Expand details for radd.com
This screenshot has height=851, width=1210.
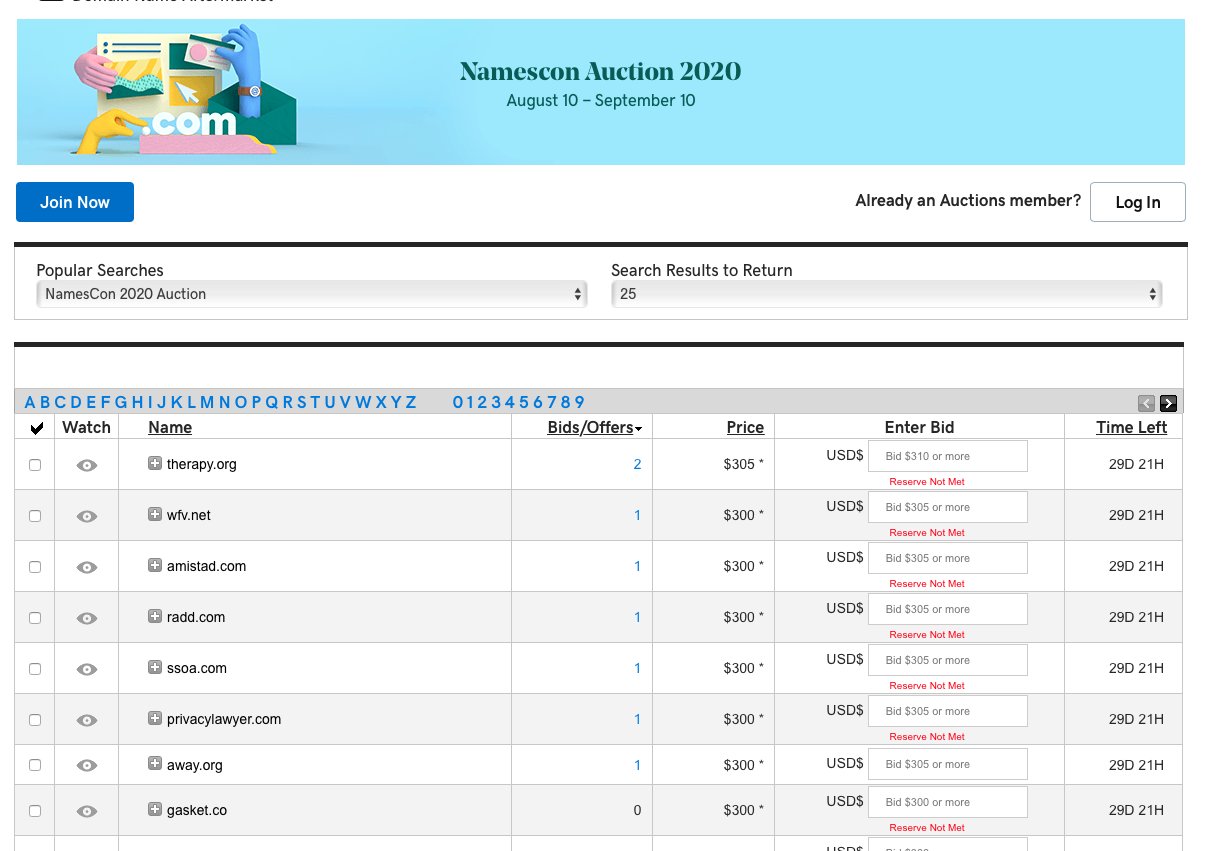[x=155, y=616]
